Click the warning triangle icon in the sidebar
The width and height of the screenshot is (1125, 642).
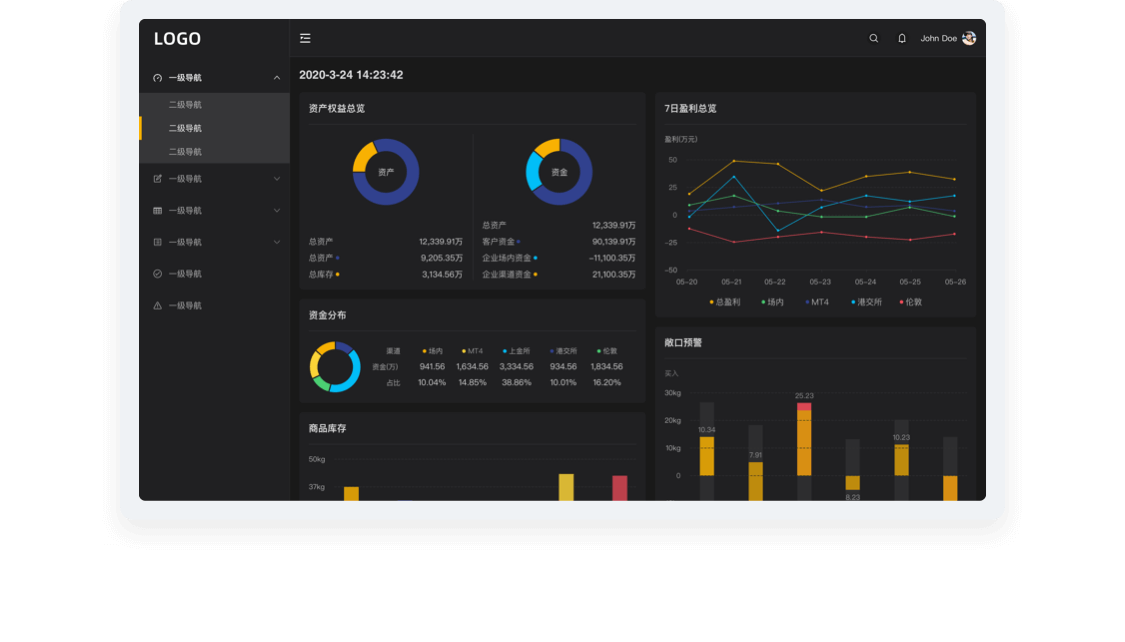pos(157,305)
